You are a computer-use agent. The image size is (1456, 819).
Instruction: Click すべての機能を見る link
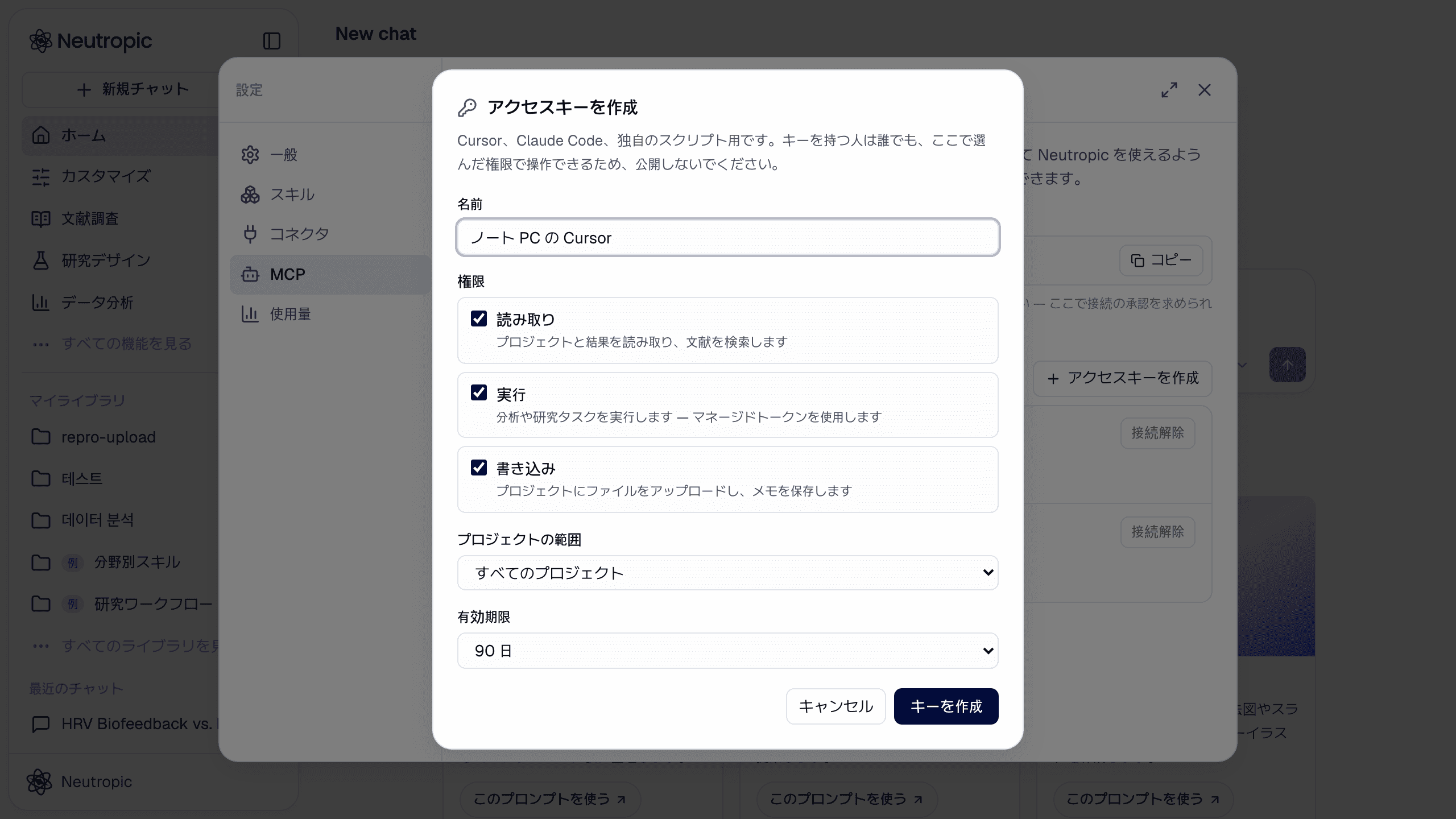coord(126,344)
